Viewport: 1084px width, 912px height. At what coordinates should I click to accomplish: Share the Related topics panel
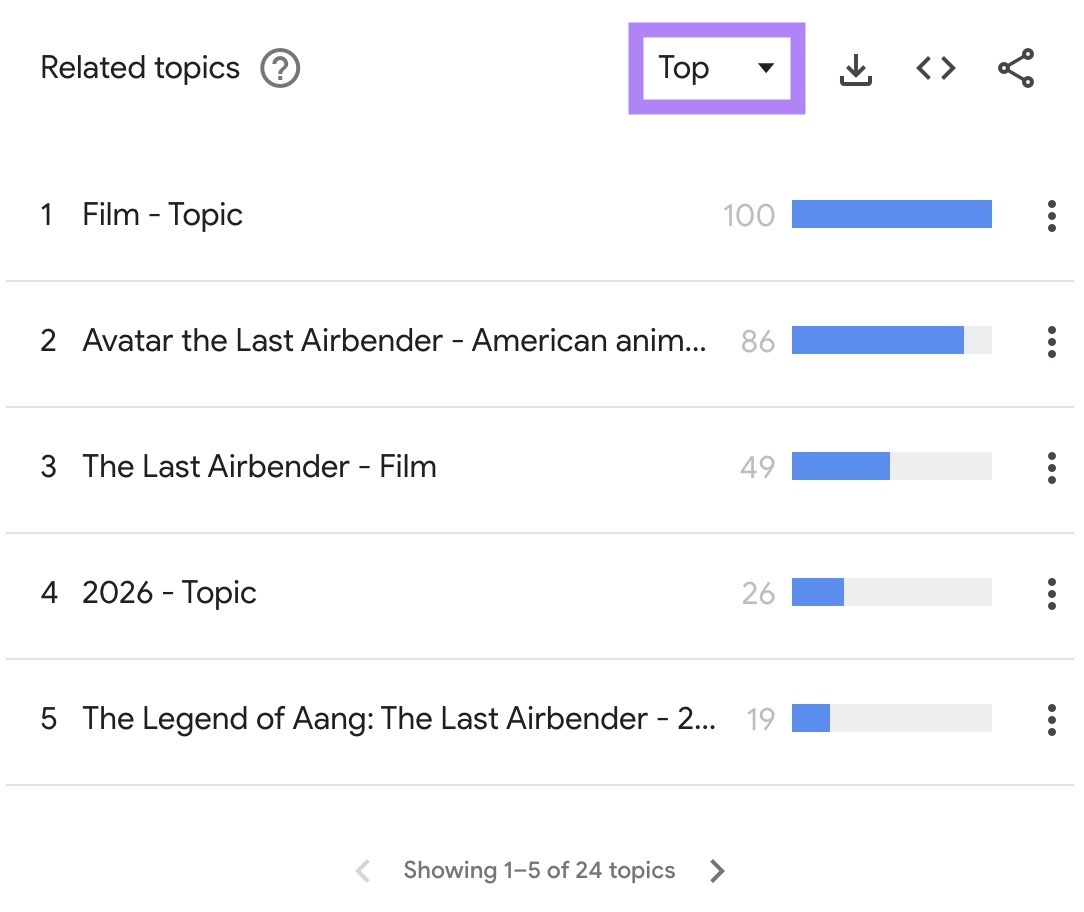point(1016,68)
